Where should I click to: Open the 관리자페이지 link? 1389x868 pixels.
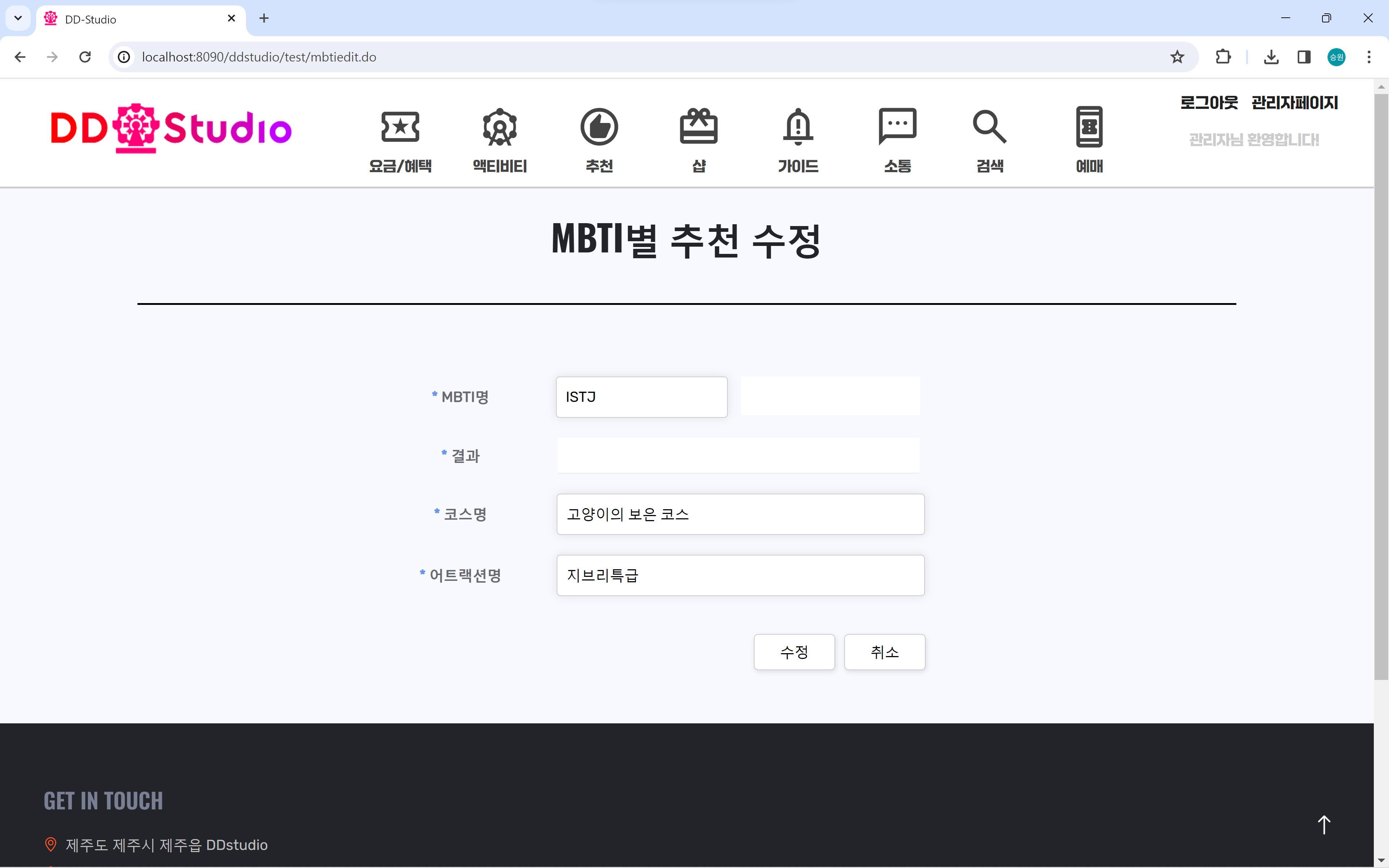click(x=1294, y=102)
